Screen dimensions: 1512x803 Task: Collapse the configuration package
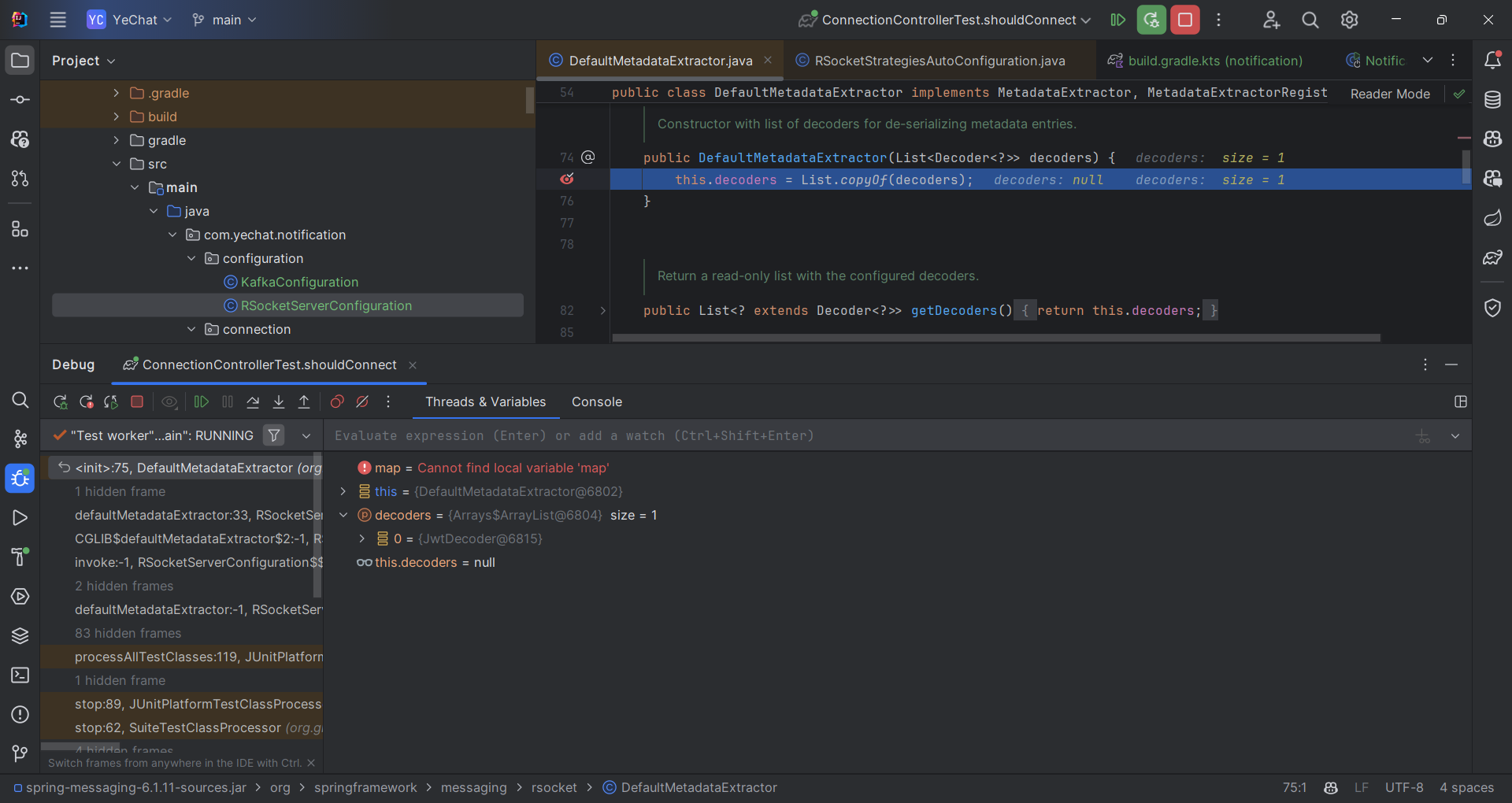coord(191,258)
